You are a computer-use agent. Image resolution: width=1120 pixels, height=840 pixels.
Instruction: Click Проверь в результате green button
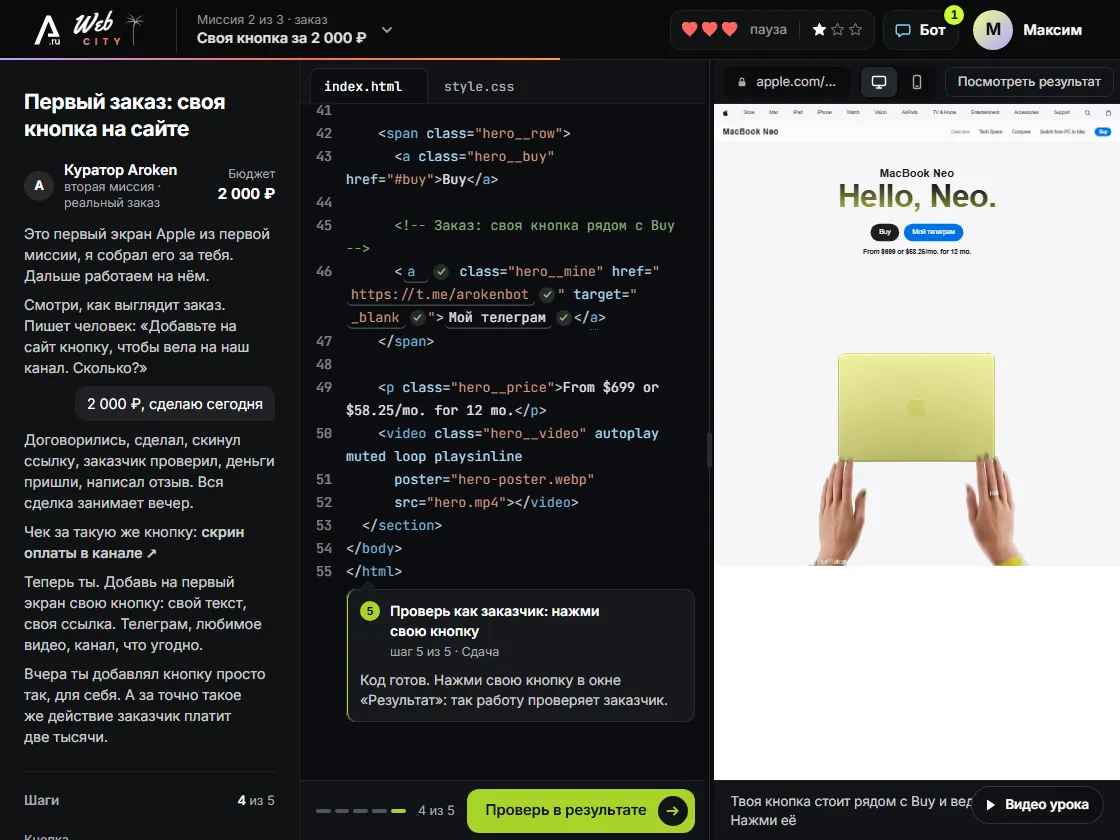coord(581,810)
